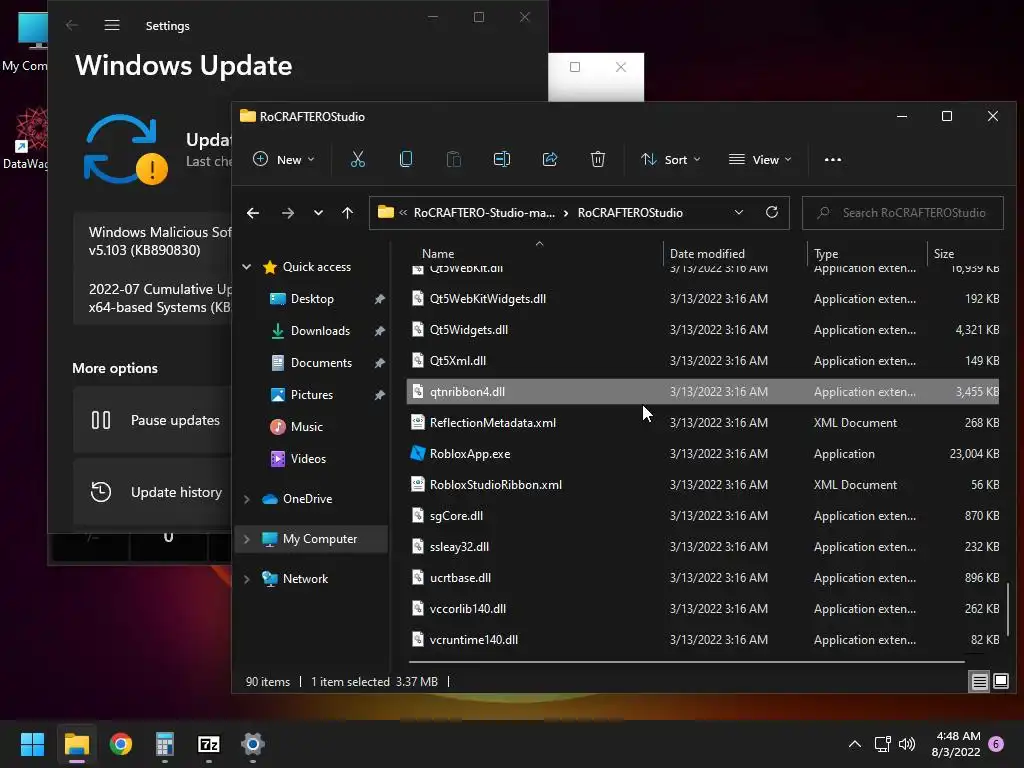Image resolution: width=1024 pixels, height=768 pixels.
Task: Click the network tray icon
Action: (x=882, y=744)
